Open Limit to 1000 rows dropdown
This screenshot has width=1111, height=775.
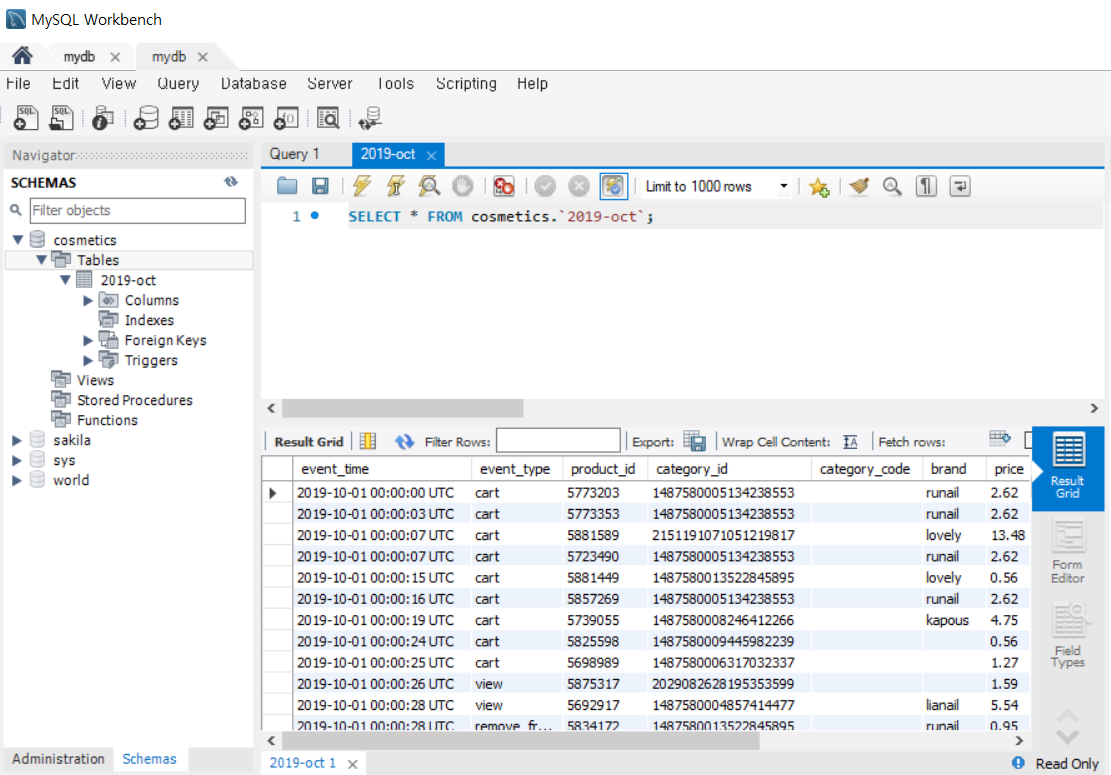tap(784, 186)
